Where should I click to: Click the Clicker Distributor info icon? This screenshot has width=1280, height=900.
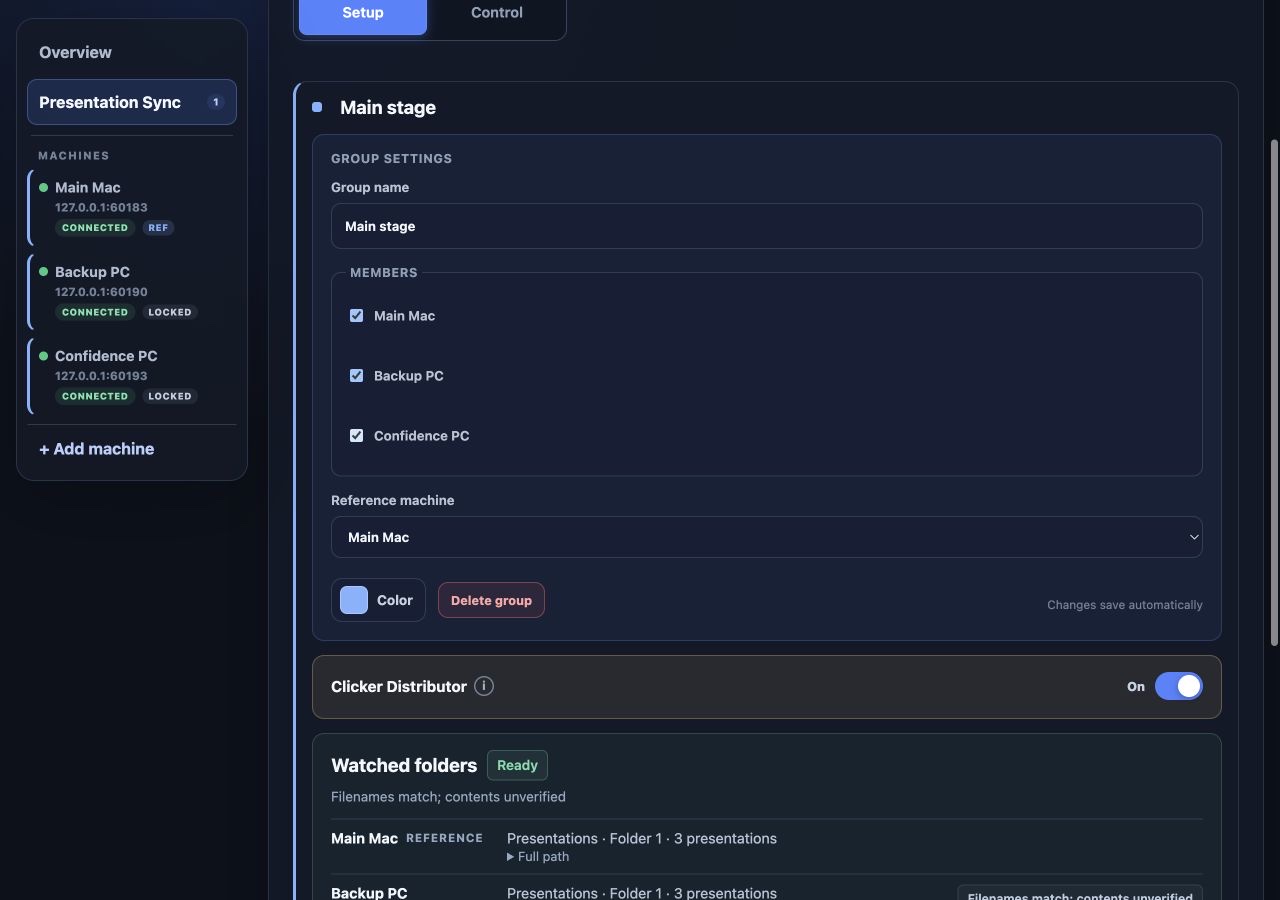[484, 686]
